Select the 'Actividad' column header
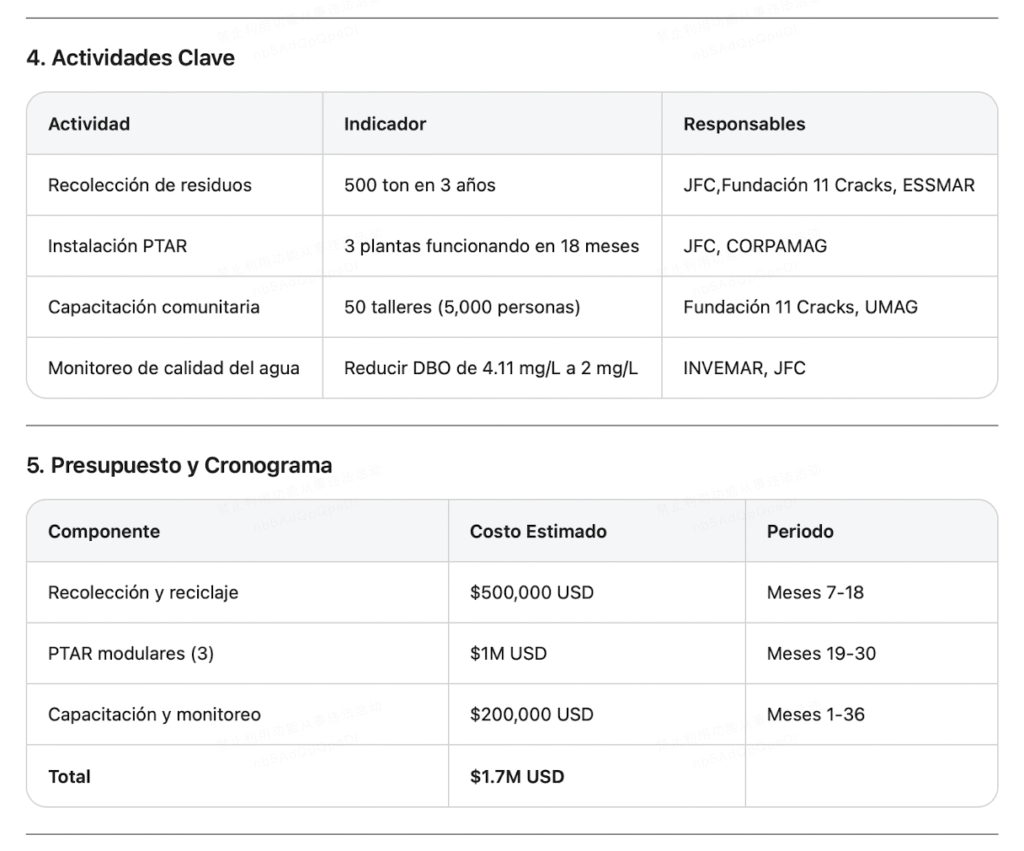The height and width of the screenshot is (851, 1024). pyautogui.click(x=89, y=124)
